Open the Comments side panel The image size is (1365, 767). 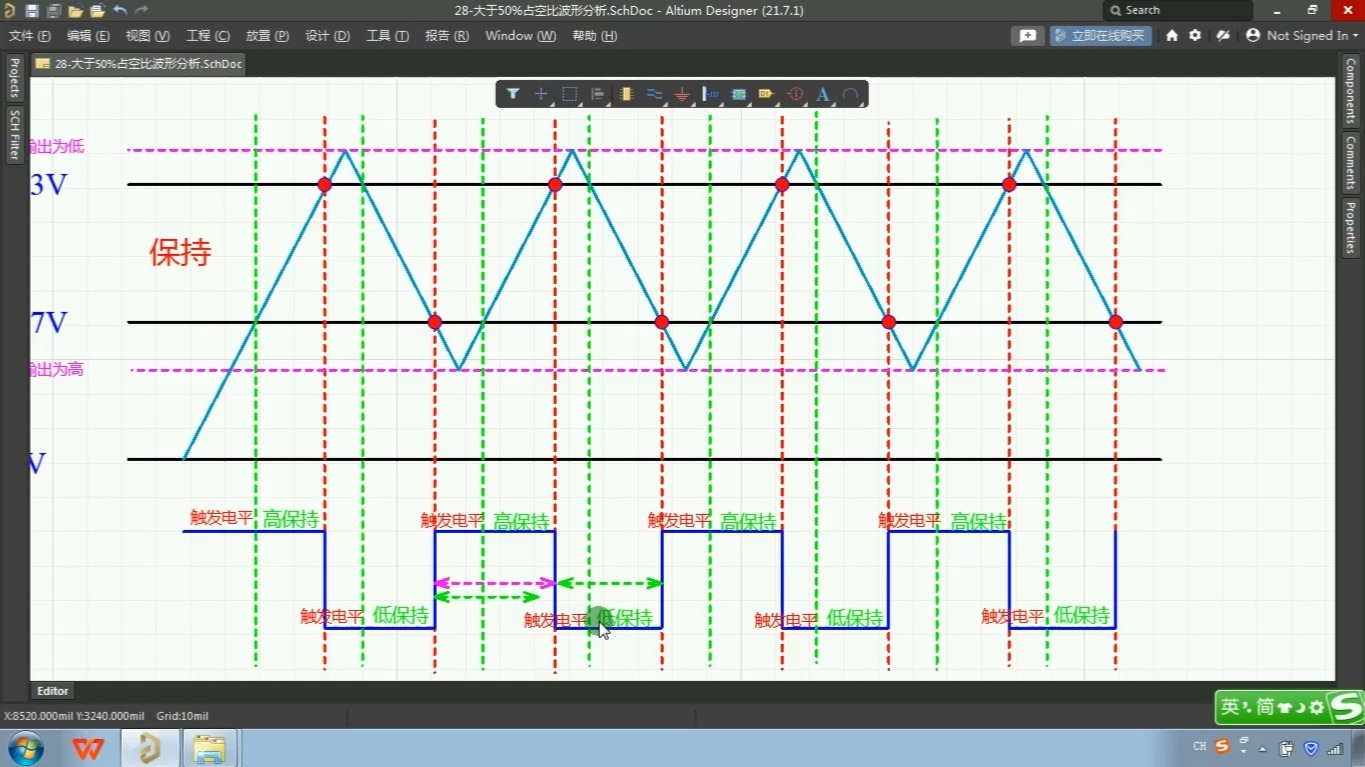[x=1350, y=162]
